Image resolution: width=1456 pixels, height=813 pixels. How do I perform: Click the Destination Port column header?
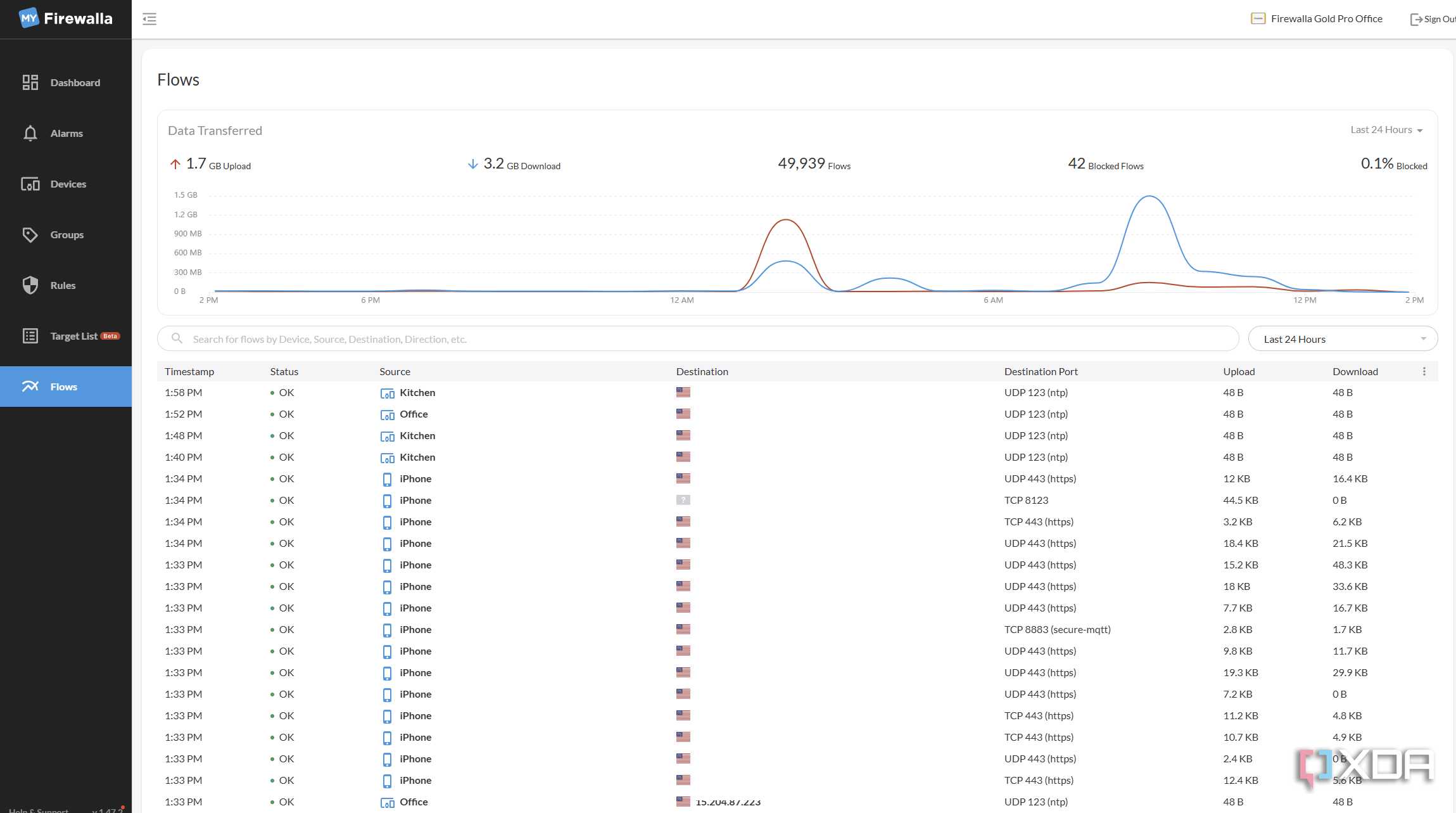pyautogui.click(x=1041, y=371)
